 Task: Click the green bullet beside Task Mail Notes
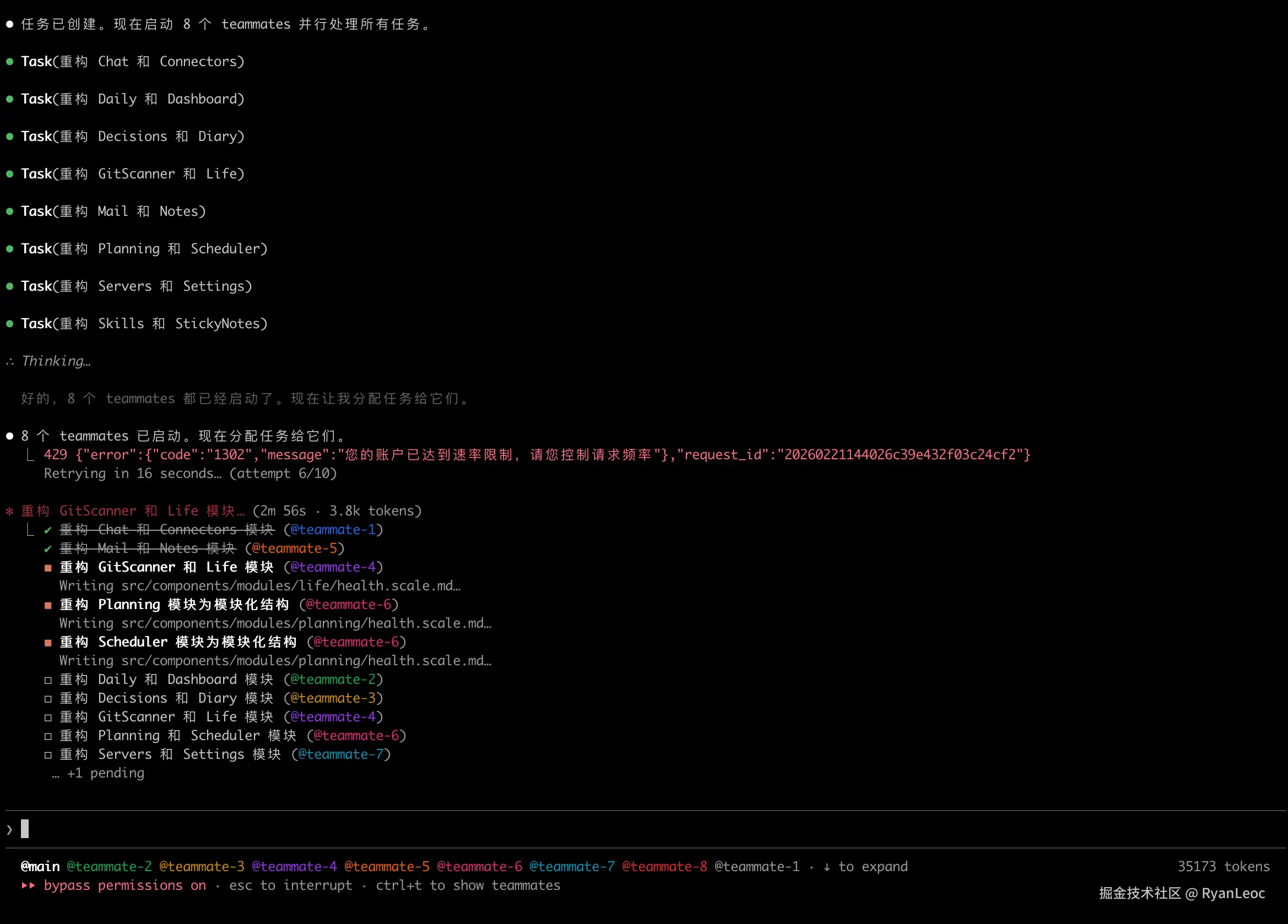(10, 211)
